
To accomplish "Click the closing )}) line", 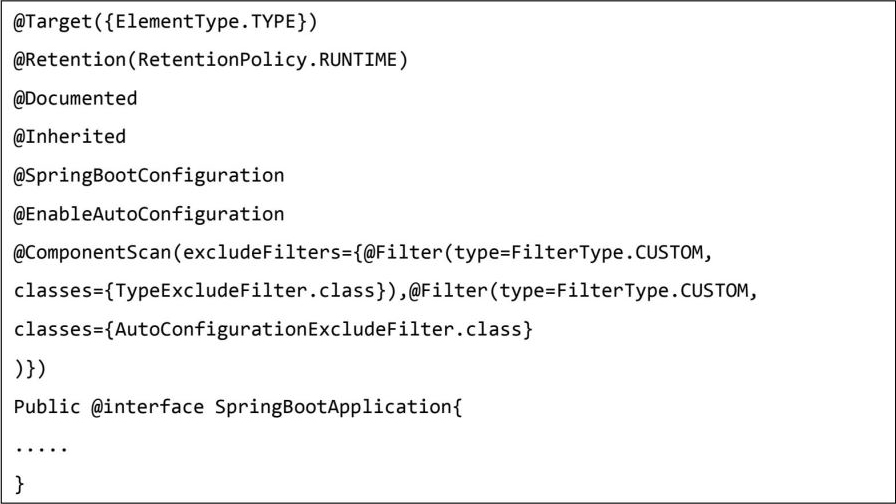I will pos(30,368).
